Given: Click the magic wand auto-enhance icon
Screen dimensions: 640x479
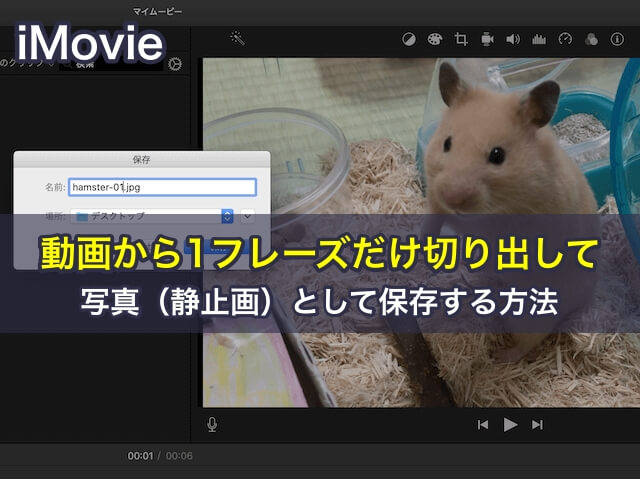Looking at the screenshot, I should [x=237, y=38].
